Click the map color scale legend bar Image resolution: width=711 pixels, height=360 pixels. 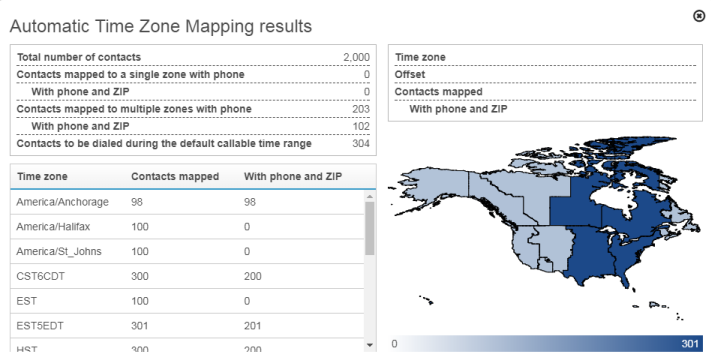pos(546,343)
